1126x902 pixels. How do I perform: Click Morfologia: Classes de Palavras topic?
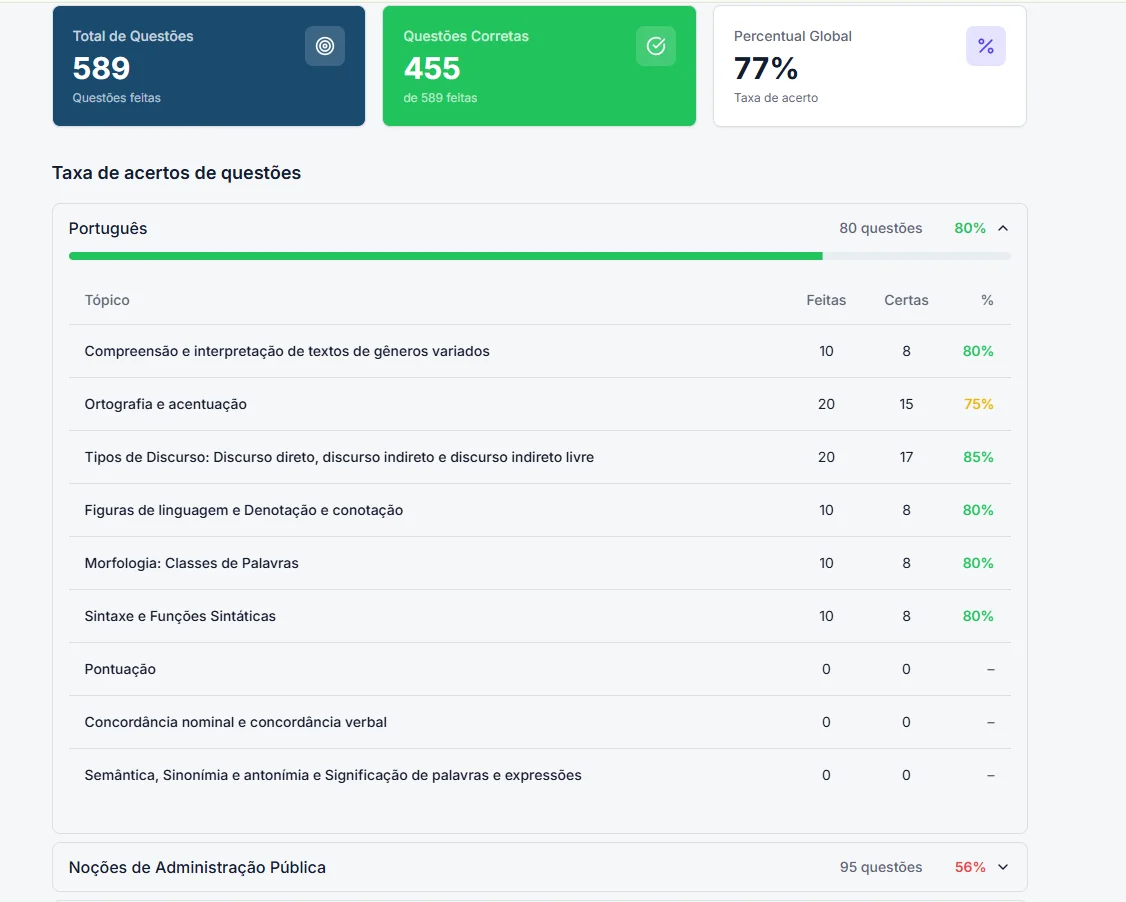point(192,563)
